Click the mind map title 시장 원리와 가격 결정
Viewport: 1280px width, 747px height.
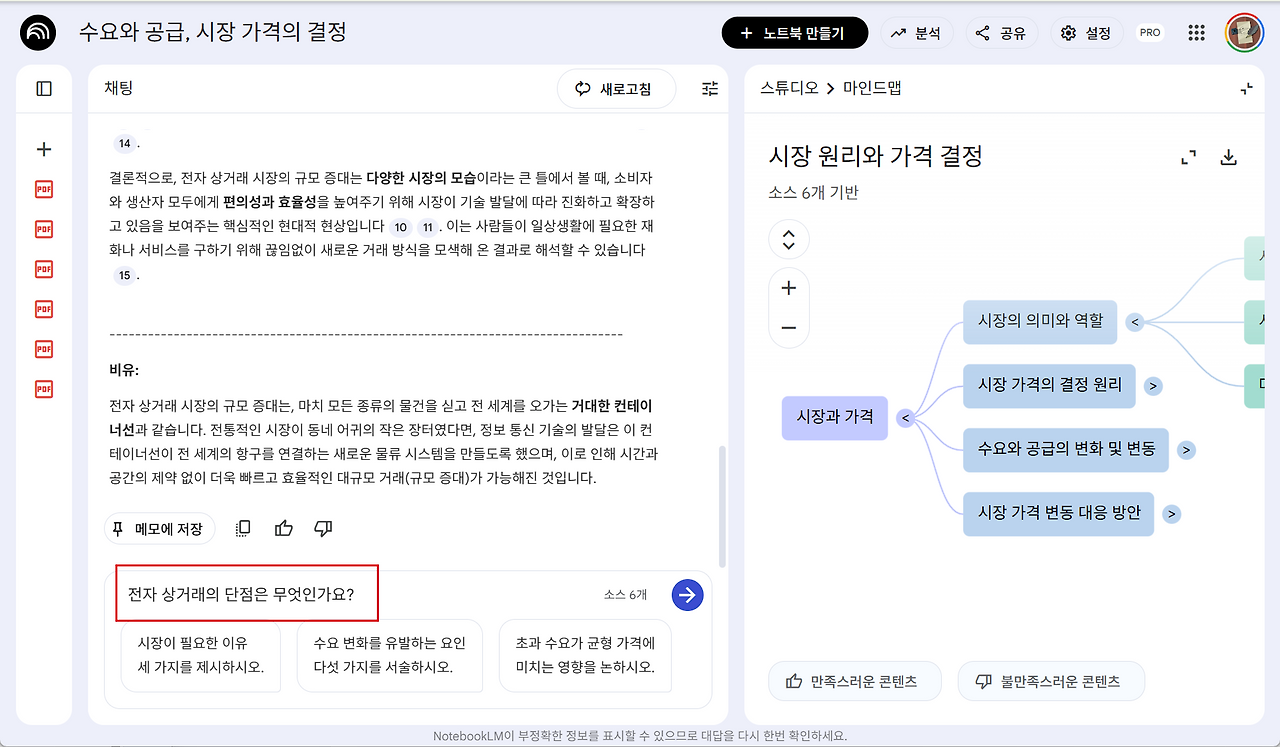click(x=876, y=156)
